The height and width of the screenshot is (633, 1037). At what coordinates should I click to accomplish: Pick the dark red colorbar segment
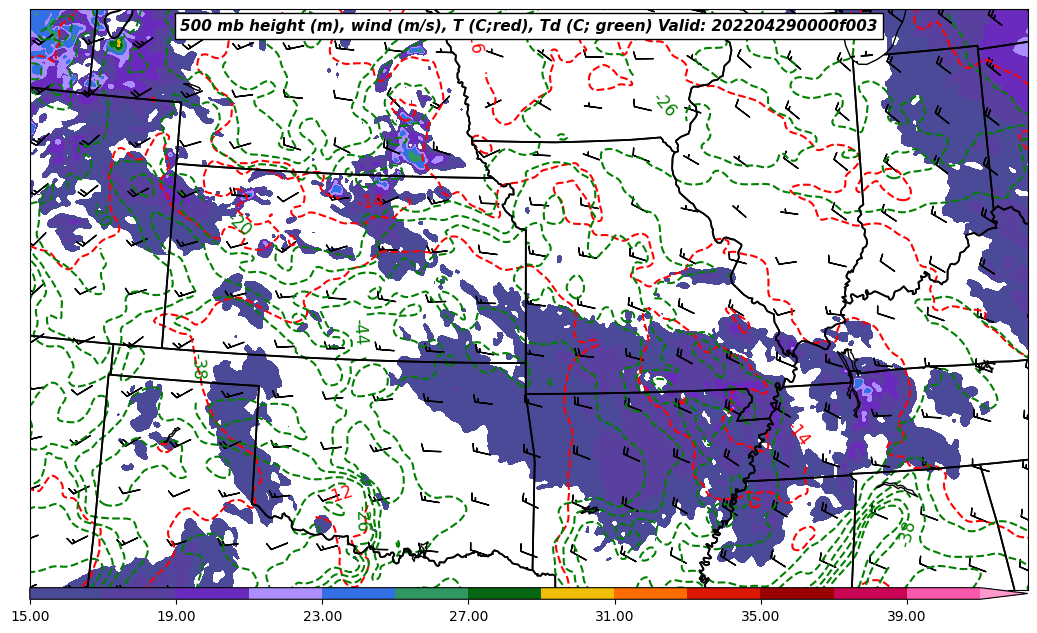tap(796, 593)
